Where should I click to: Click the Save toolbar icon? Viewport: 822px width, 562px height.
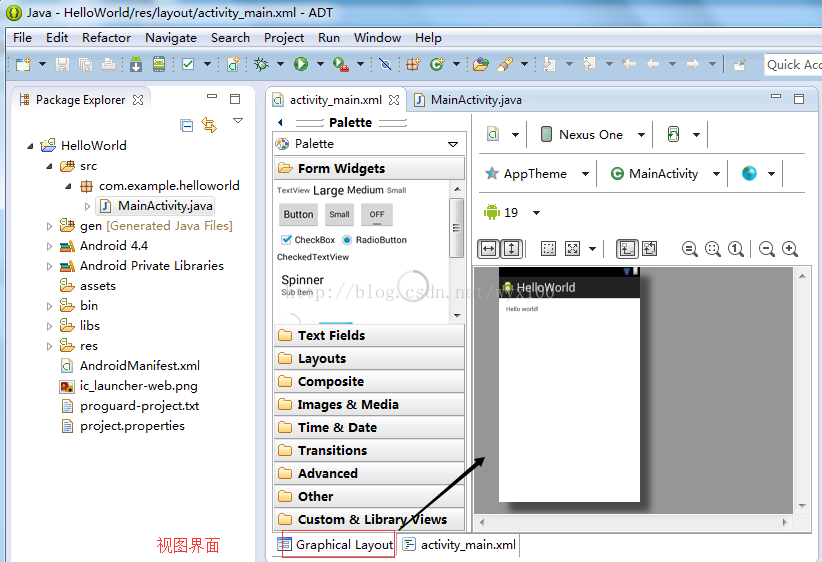point(62,64)
